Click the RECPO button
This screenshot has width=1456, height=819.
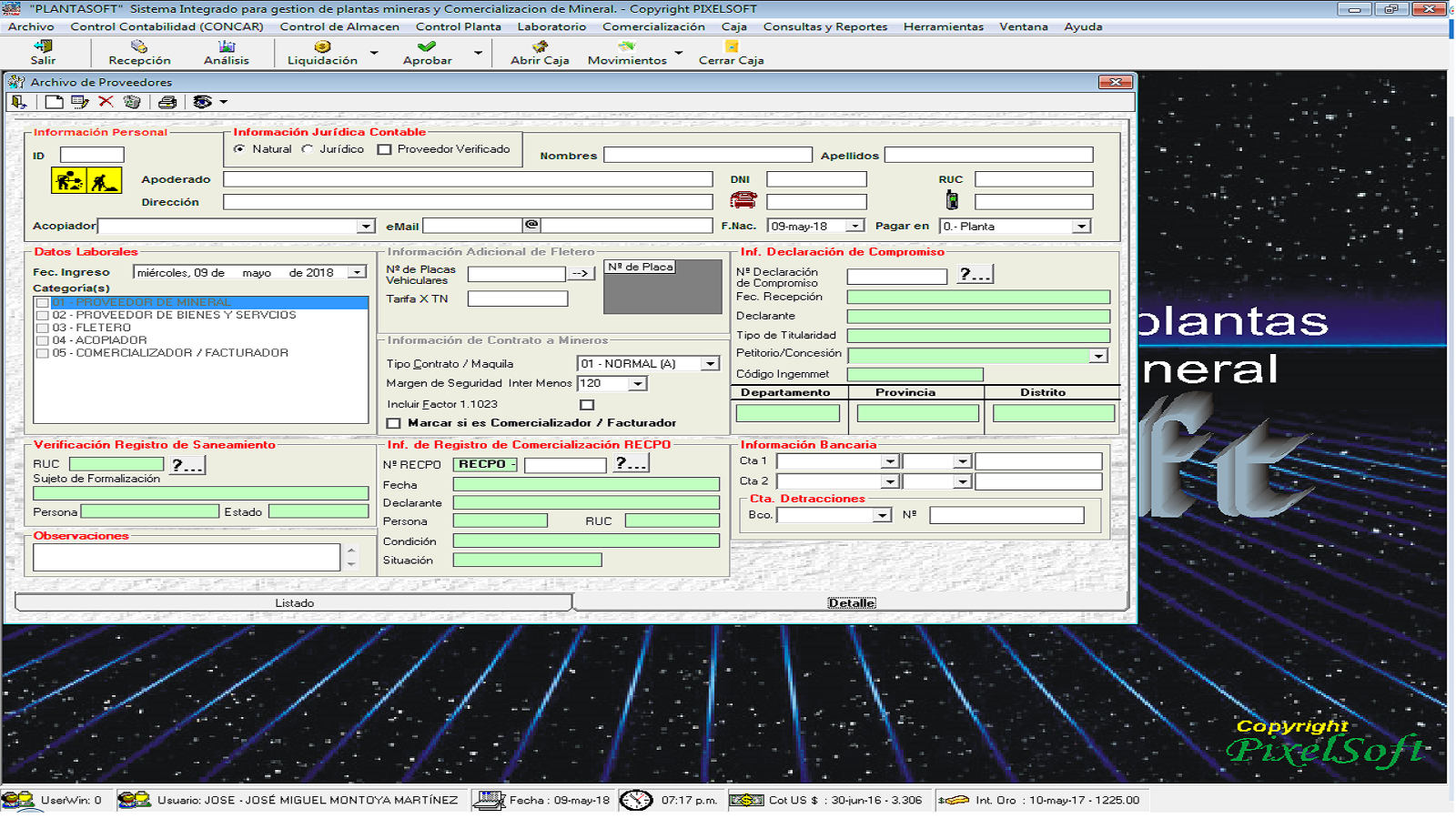[x=486, y=464]
